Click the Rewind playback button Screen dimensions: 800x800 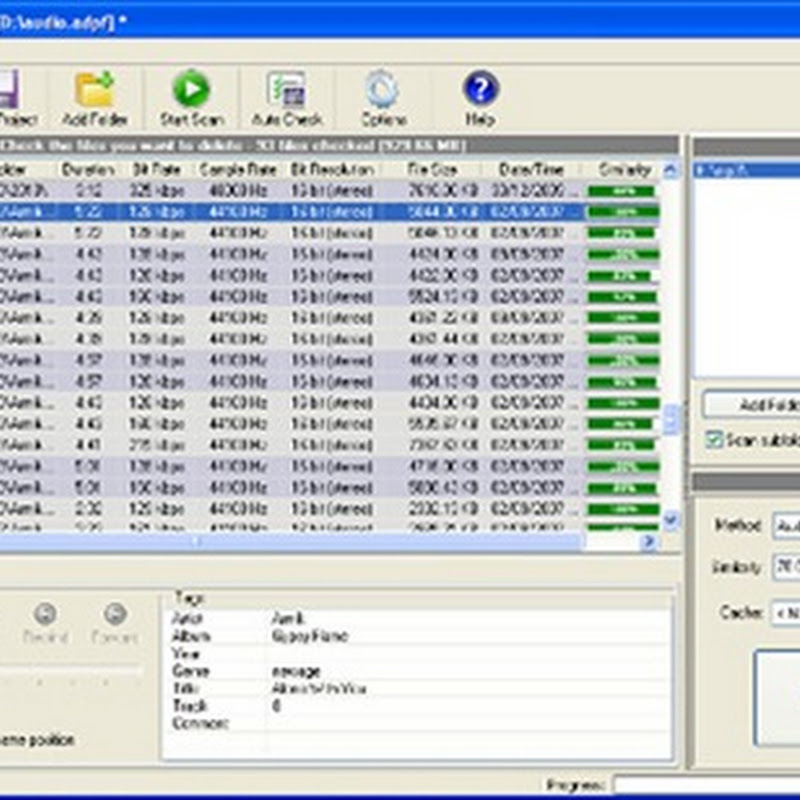tap(45, 614)
